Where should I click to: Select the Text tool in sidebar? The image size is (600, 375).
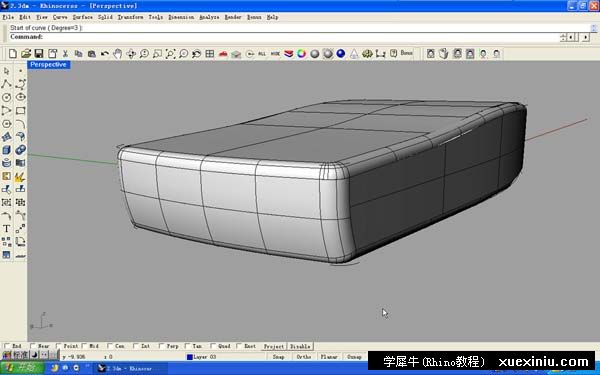tap(7, 229)
